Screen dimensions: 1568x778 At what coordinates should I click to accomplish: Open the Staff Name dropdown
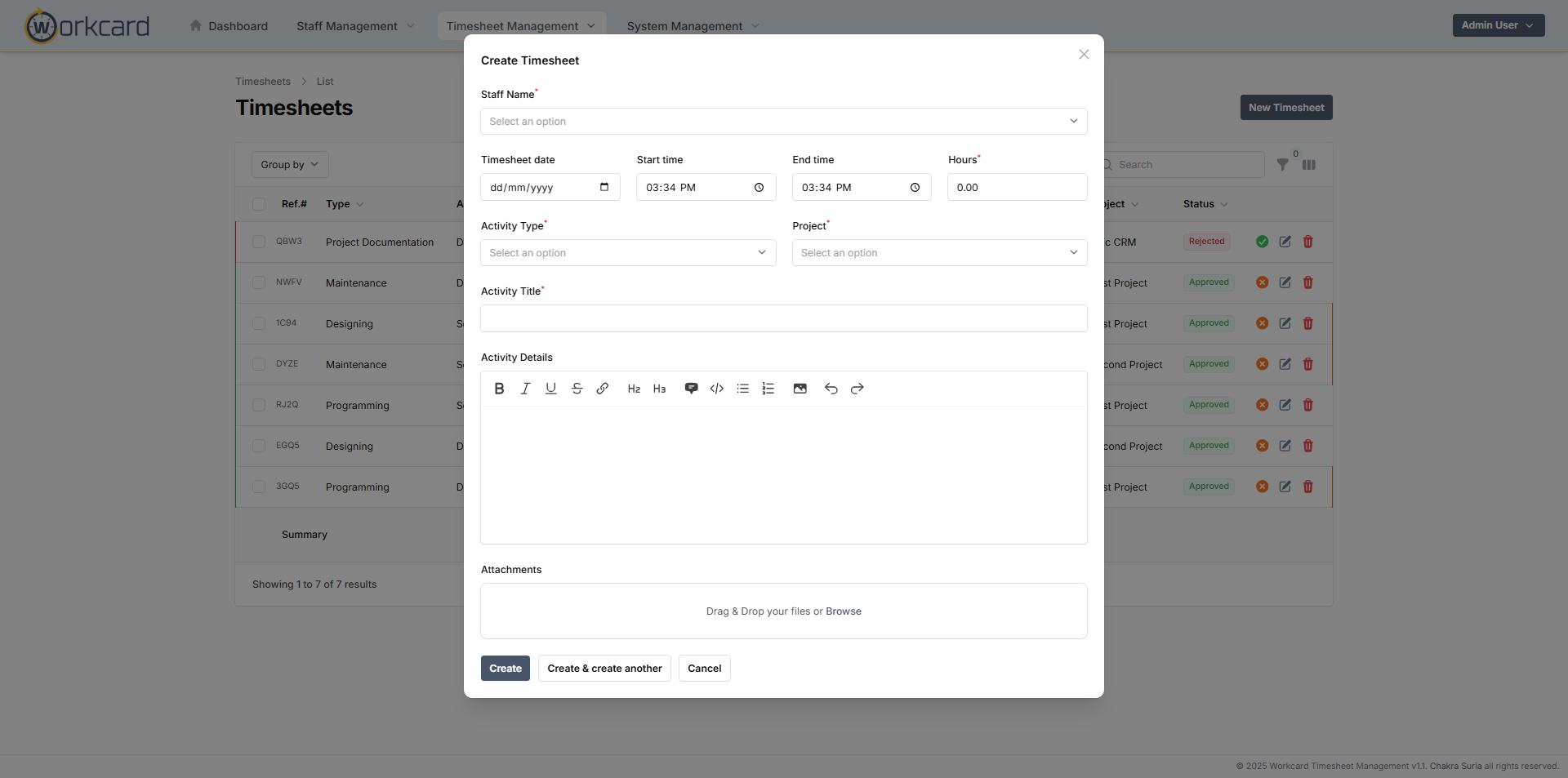click(783, 122)
